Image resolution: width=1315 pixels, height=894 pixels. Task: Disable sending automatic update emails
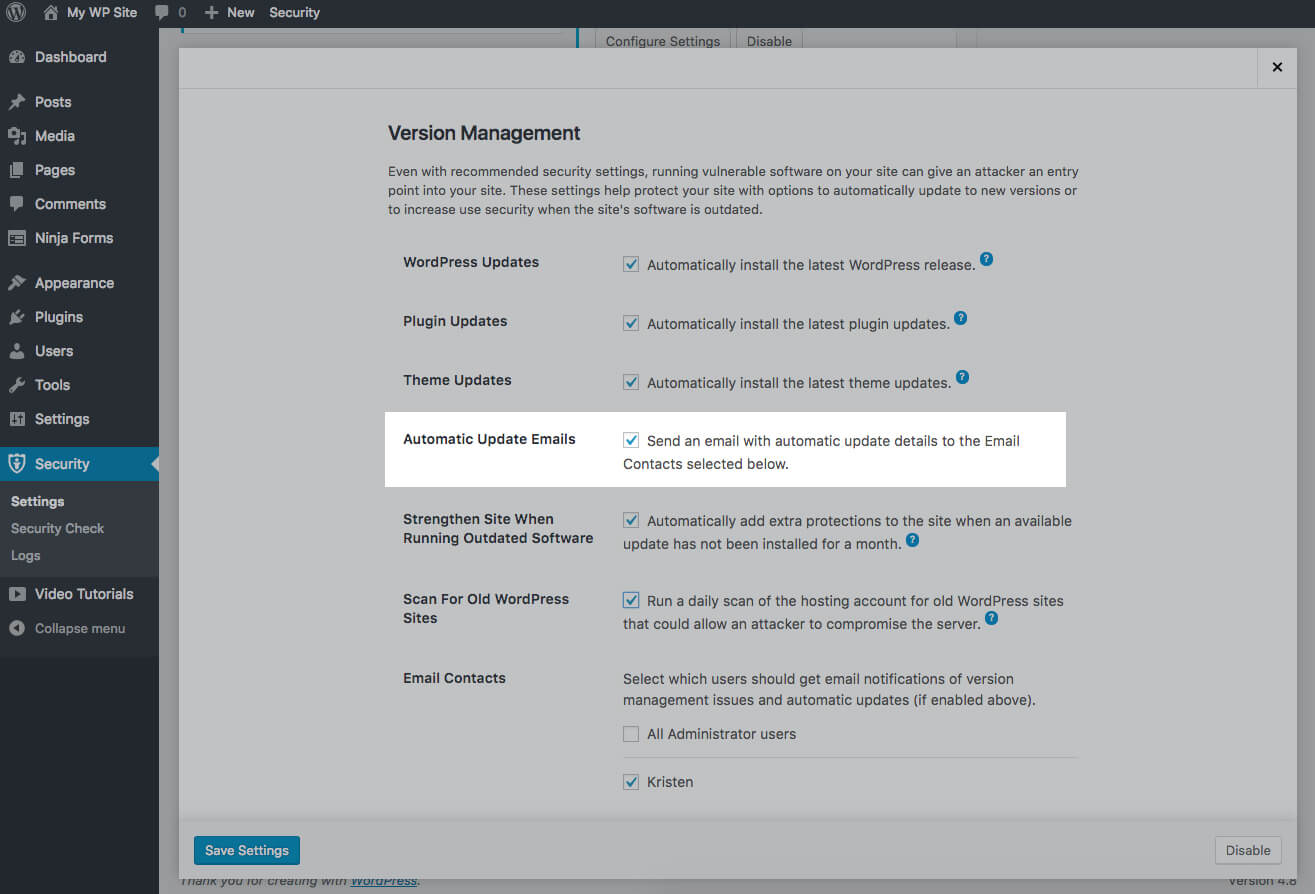[631, 439]
